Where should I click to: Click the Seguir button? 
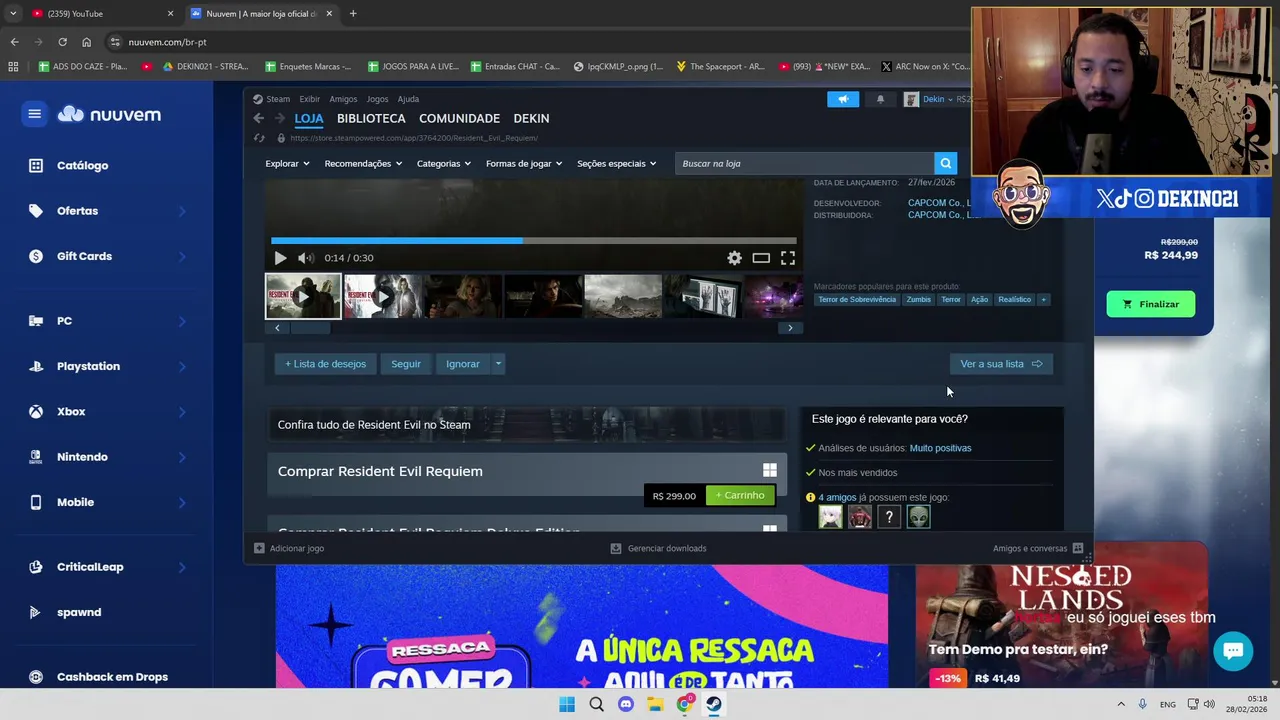point(406,364)
